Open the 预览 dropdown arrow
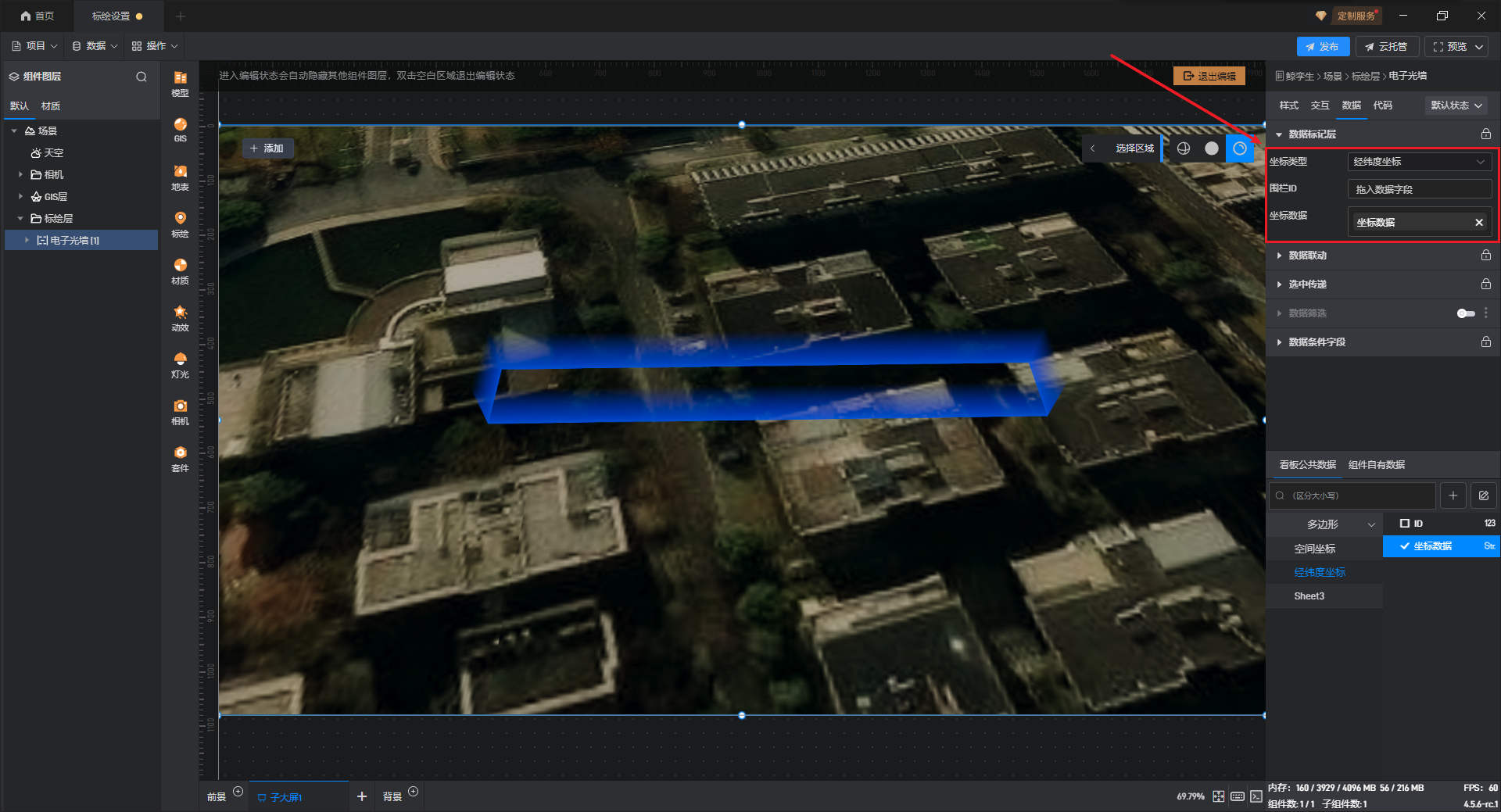 point(1479,47)
